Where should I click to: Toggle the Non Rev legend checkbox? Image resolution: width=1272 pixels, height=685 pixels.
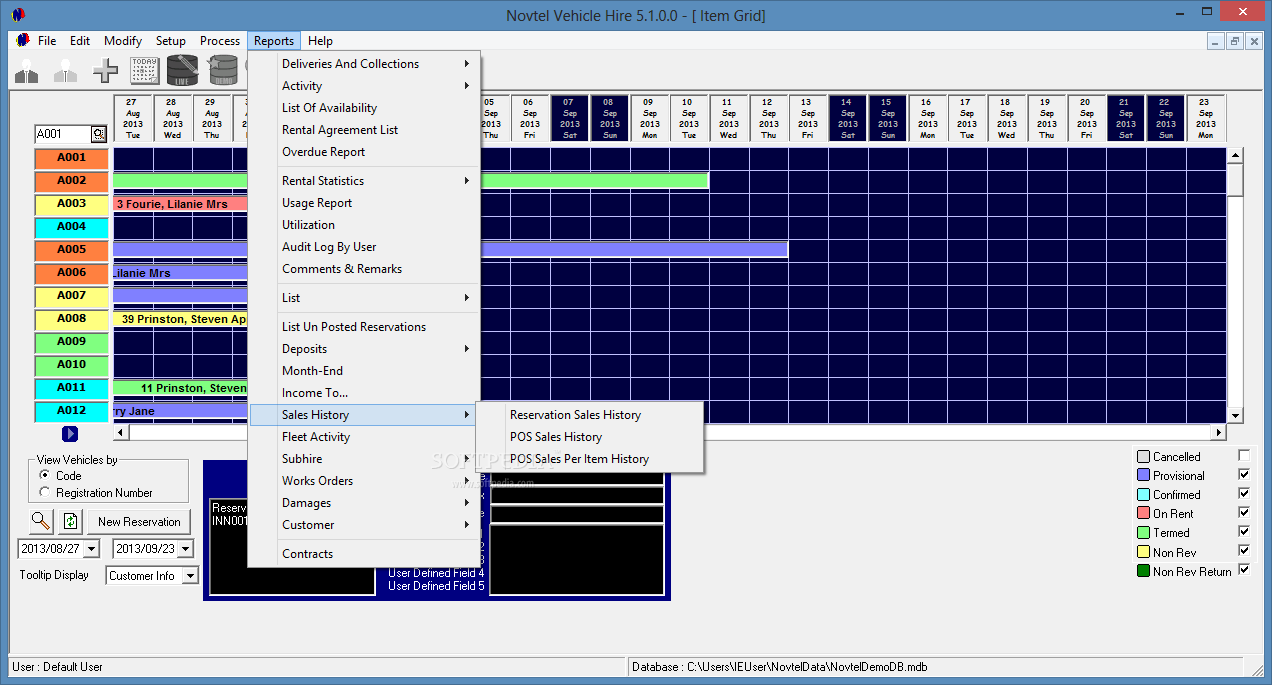1244,551
